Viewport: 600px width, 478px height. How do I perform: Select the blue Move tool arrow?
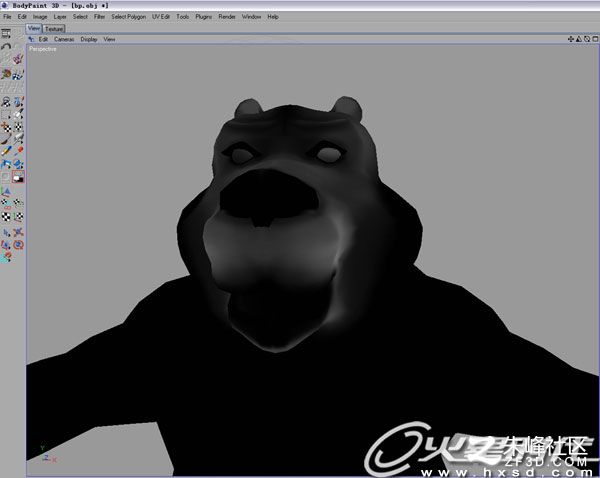coord(6,232)
